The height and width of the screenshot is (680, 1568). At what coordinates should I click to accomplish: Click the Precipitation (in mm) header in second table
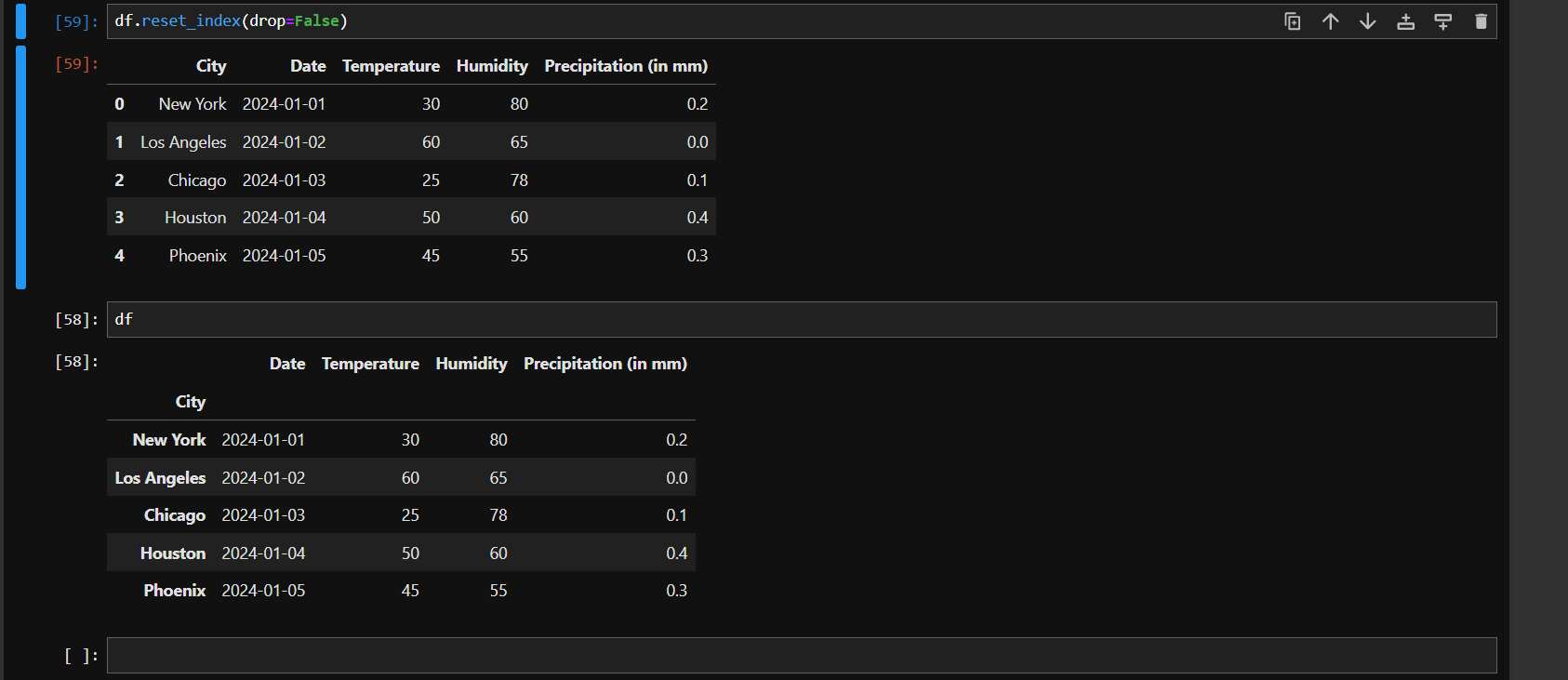coord(605,364)
